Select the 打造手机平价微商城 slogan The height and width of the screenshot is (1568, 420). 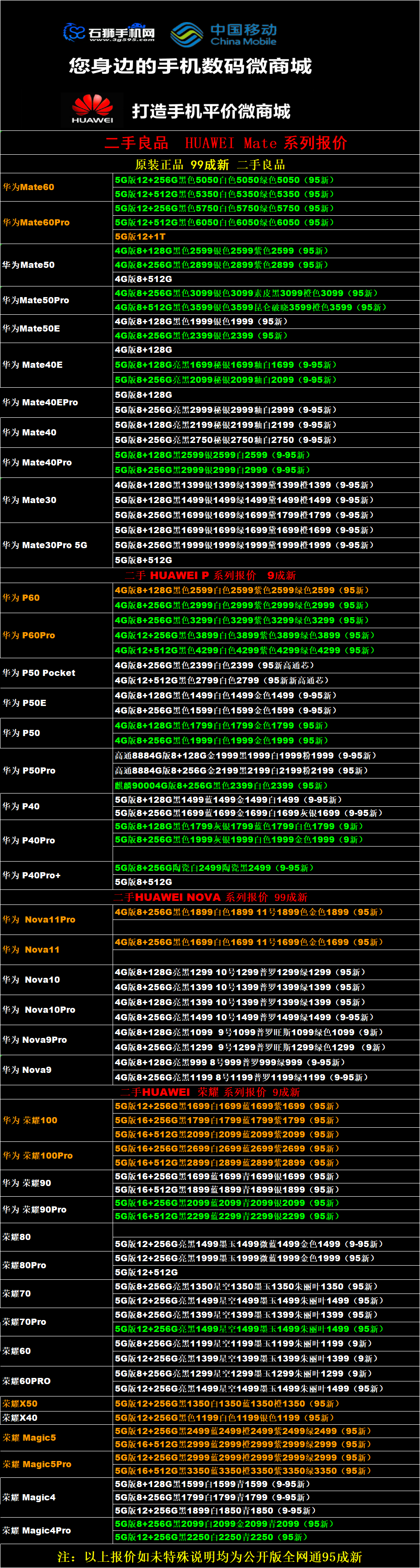click(212, 111)
